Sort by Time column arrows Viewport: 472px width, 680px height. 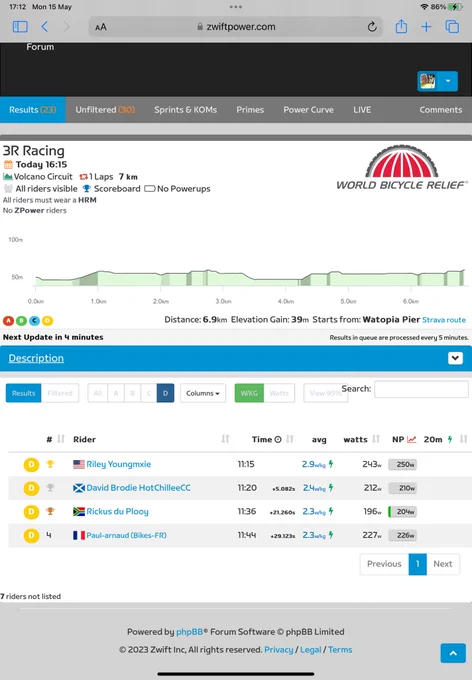[x=290, y=439]
